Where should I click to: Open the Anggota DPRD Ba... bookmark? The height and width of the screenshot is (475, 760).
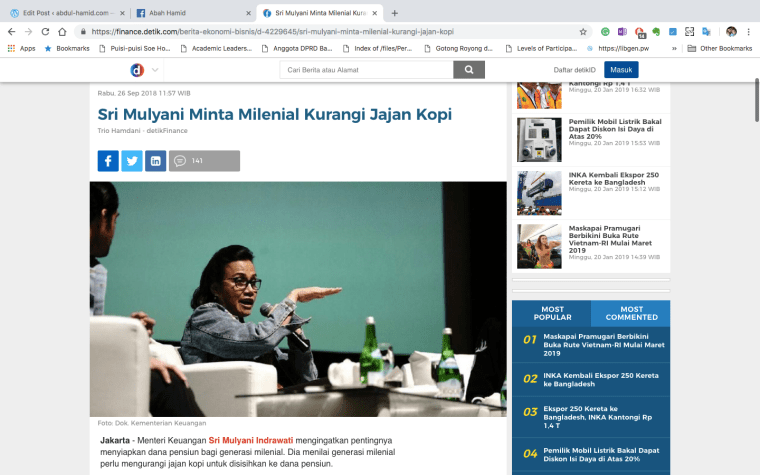tap(297, 48)
